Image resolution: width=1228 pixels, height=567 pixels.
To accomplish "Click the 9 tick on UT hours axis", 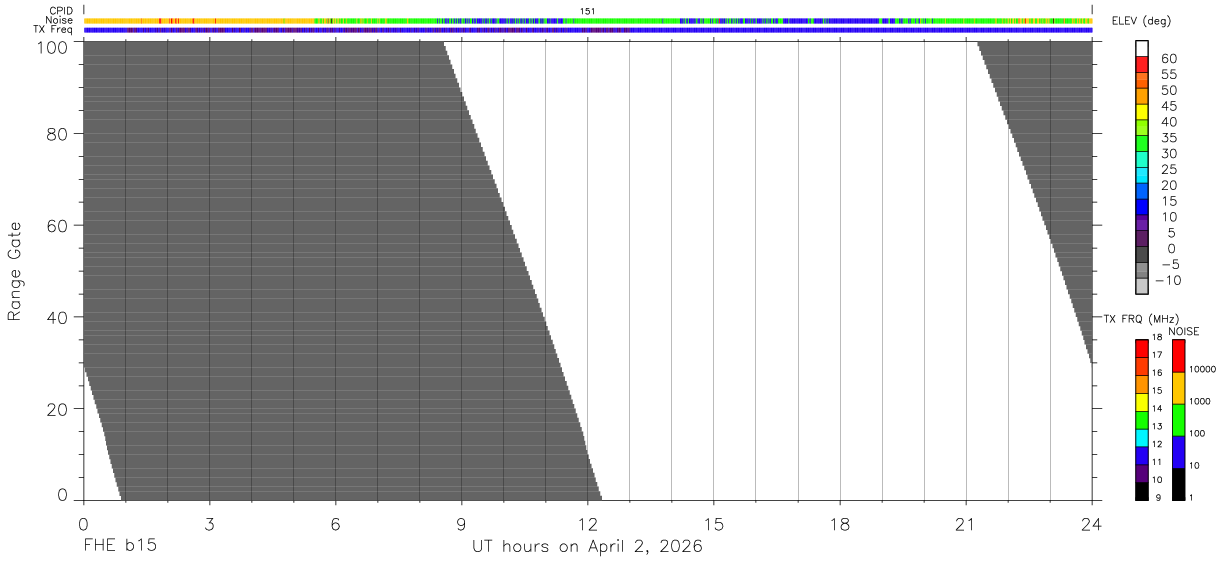I will [x=461, y=523].
